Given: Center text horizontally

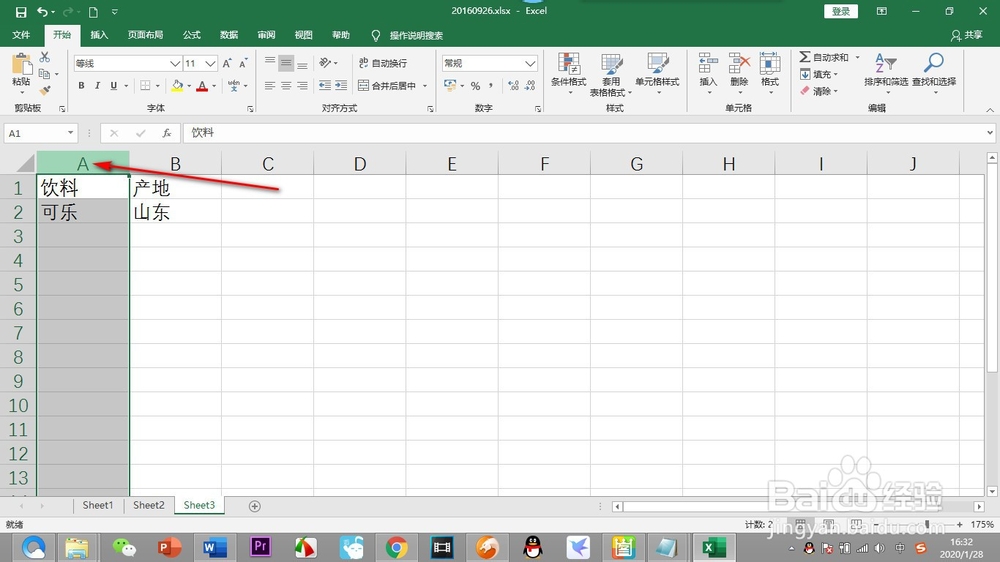Looking at the screenshot, I should [x=286, y=85].
